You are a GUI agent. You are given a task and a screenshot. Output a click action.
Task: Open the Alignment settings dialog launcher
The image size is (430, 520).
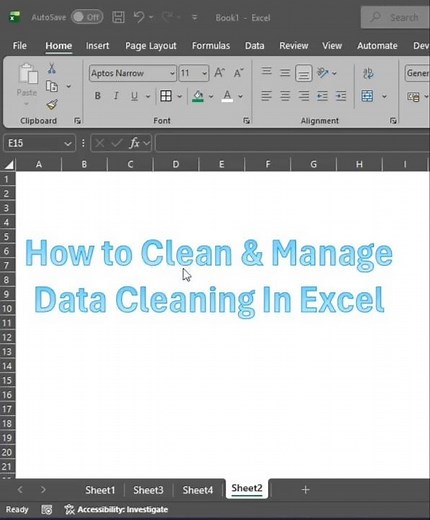click(393, 121)
